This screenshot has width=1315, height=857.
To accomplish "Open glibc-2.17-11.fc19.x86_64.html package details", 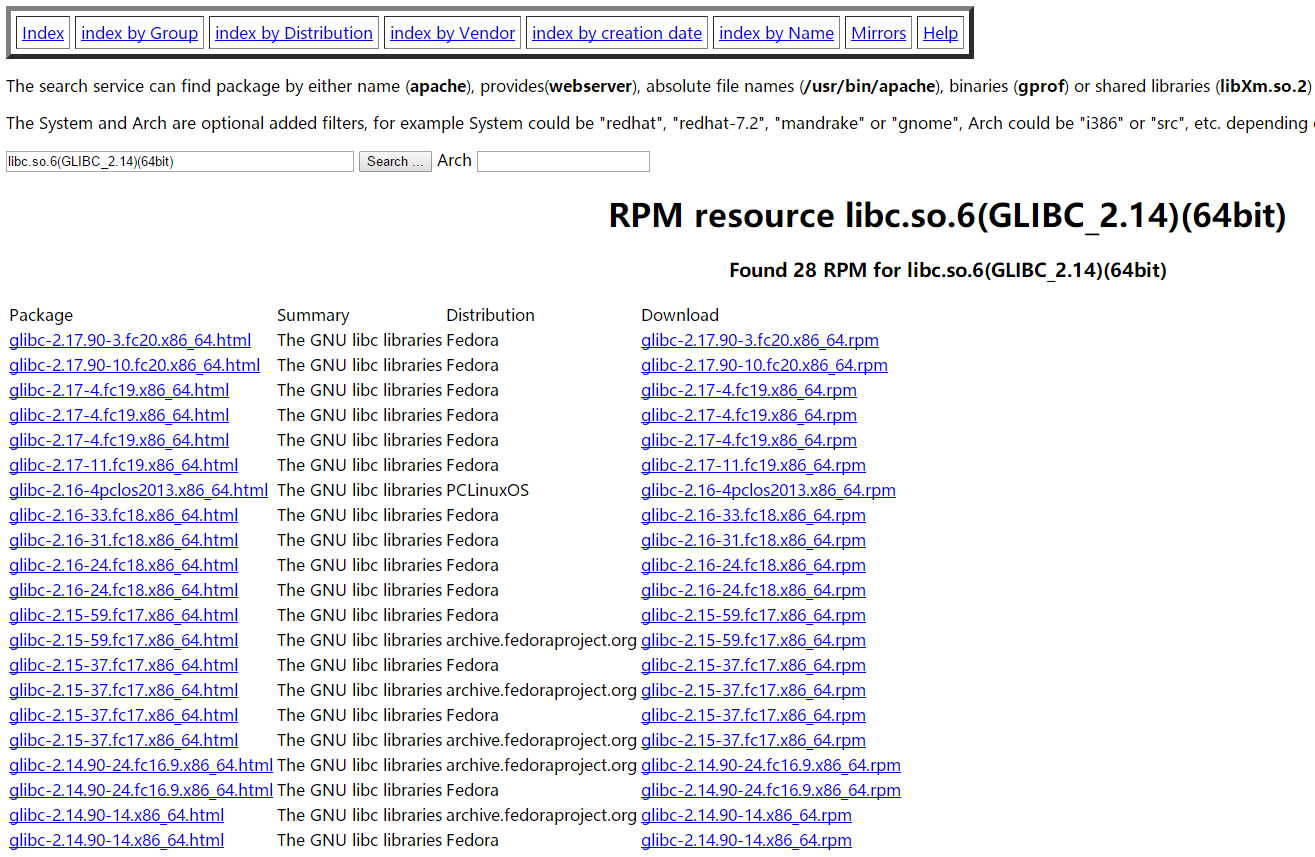I will click(123, 465).
